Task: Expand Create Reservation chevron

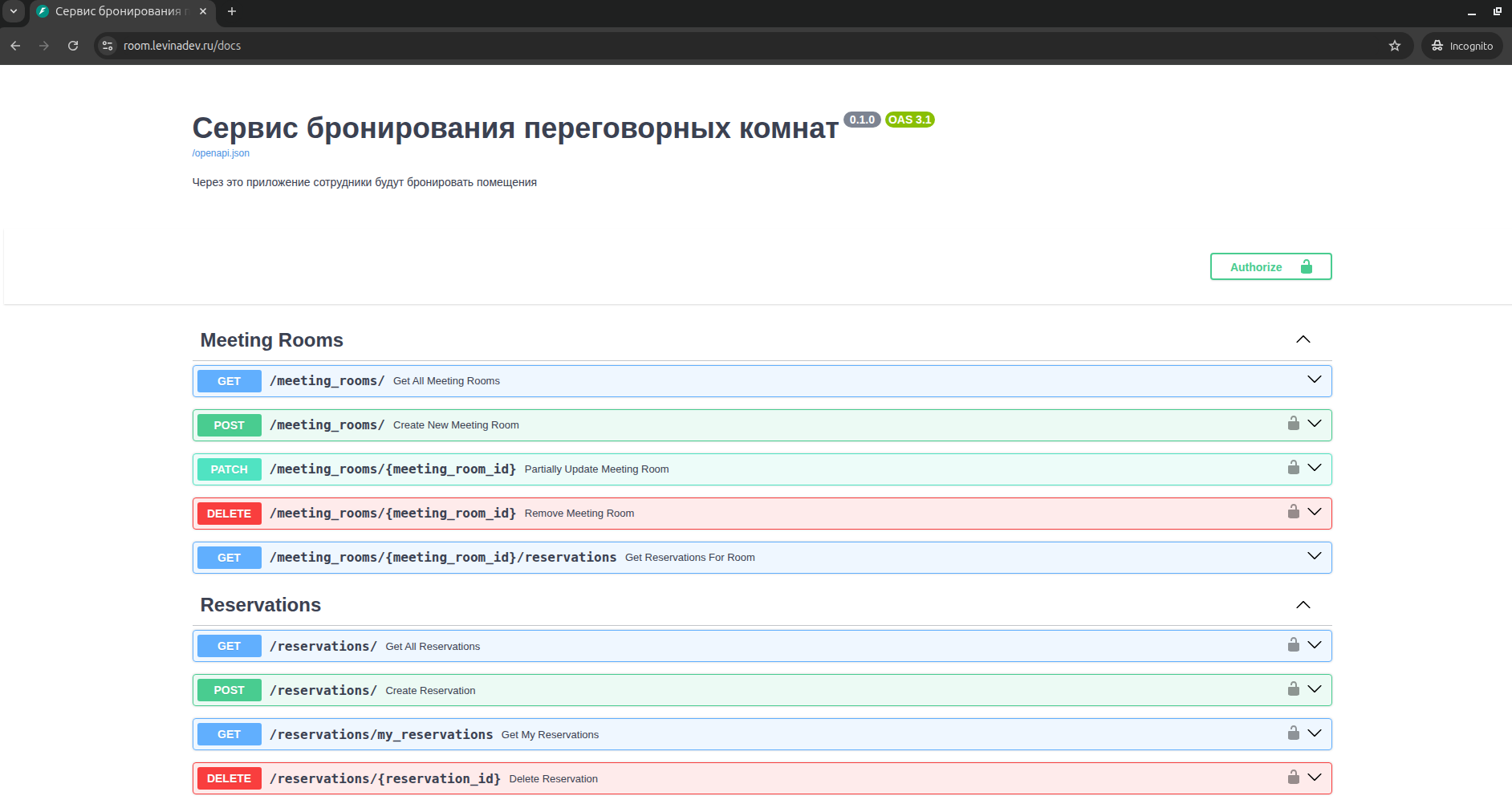Action: (x=1315, y=689)
